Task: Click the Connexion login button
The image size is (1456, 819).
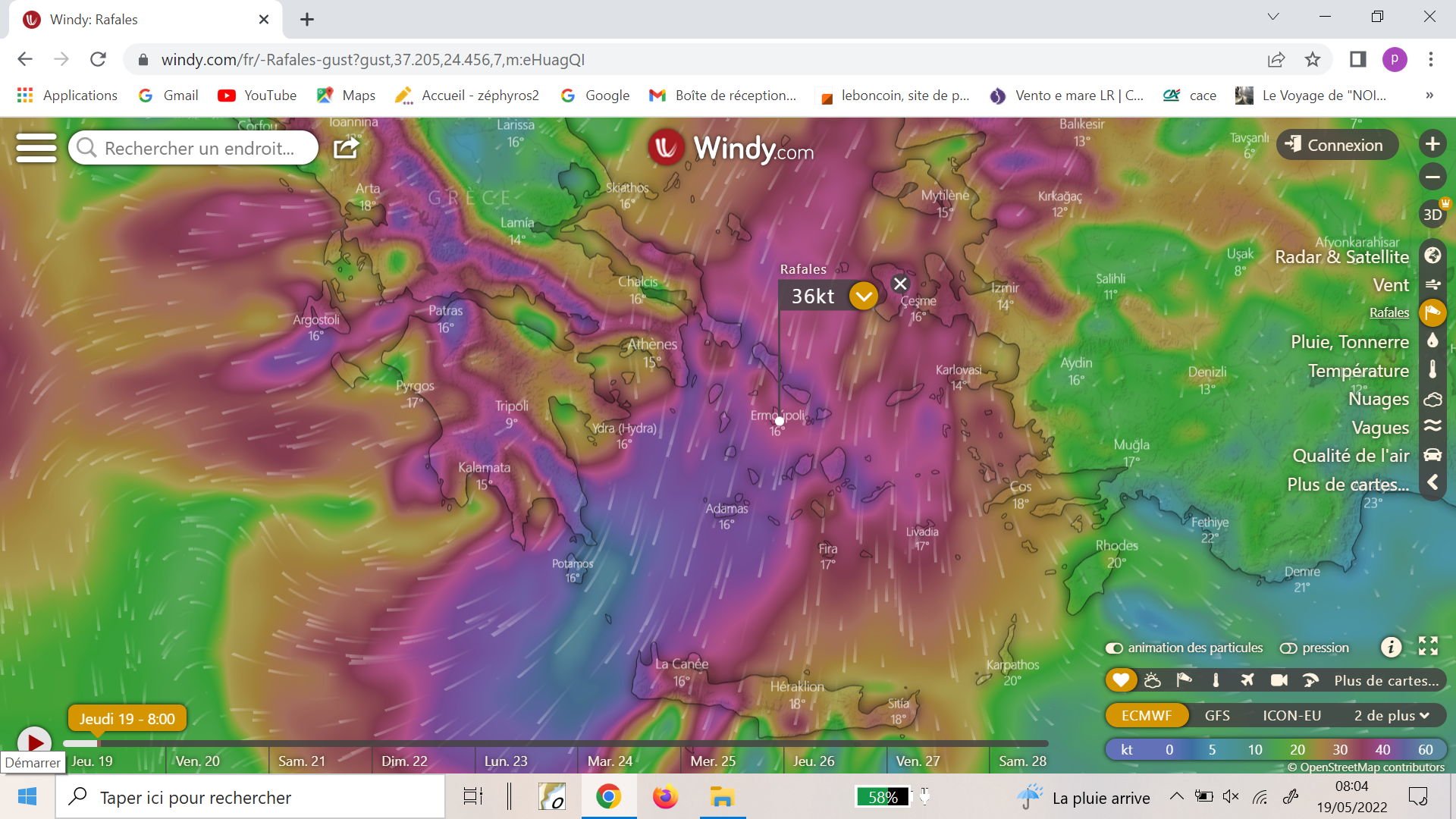Action: 1337,145
